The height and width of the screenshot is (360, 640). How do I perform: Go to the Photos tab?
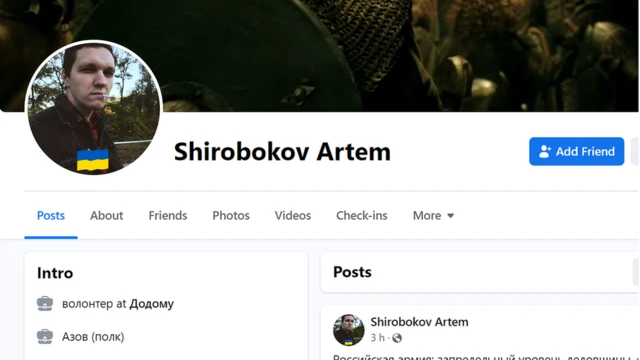tap(231, 216)
